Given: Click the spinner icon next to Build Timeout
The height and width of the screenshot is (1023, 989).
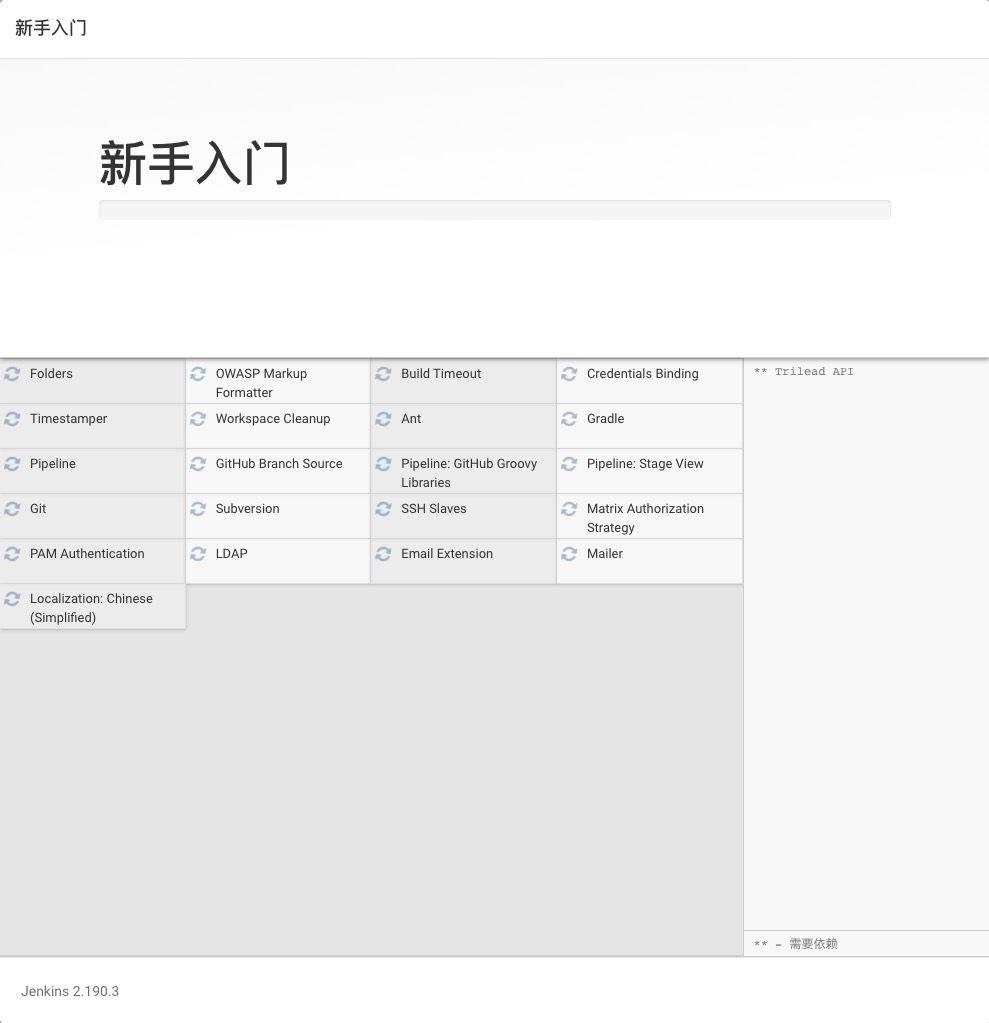Looking at the screenshot, I should [384, 374].
